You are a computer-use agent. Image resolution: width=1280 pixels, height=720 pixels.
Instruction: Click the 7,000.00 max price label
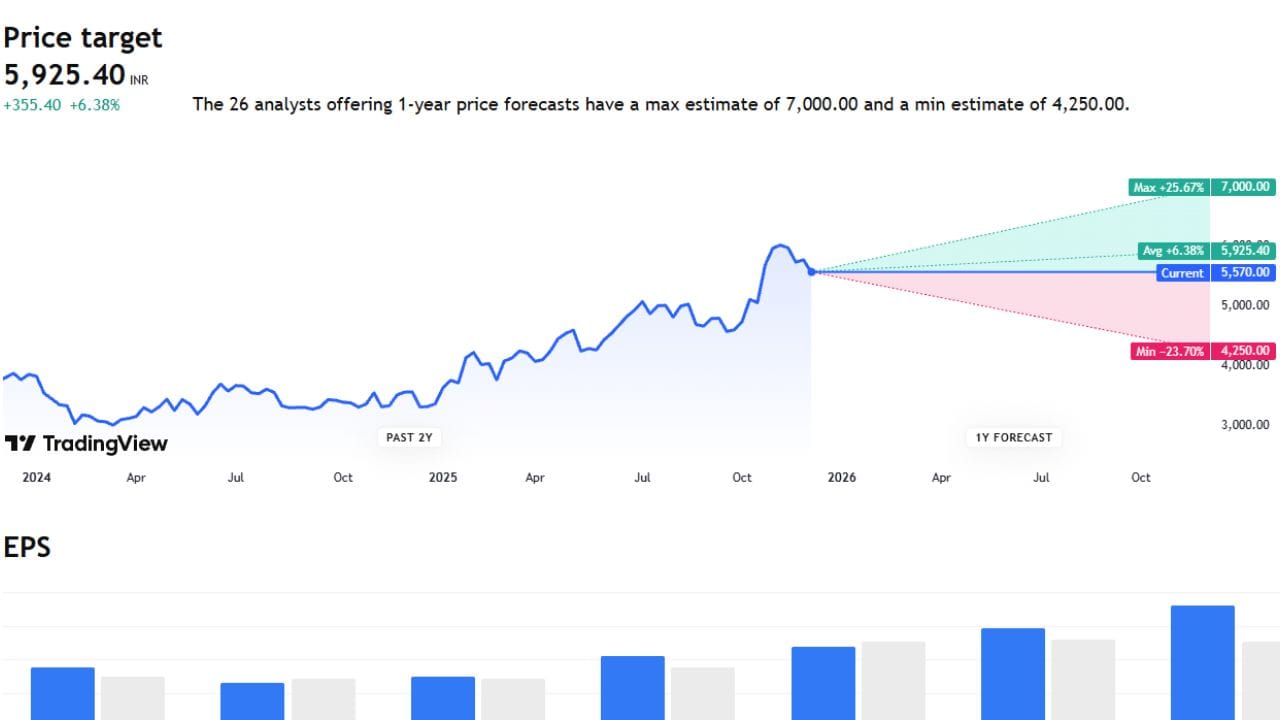pyautogui.click(x=1243, y=187)
